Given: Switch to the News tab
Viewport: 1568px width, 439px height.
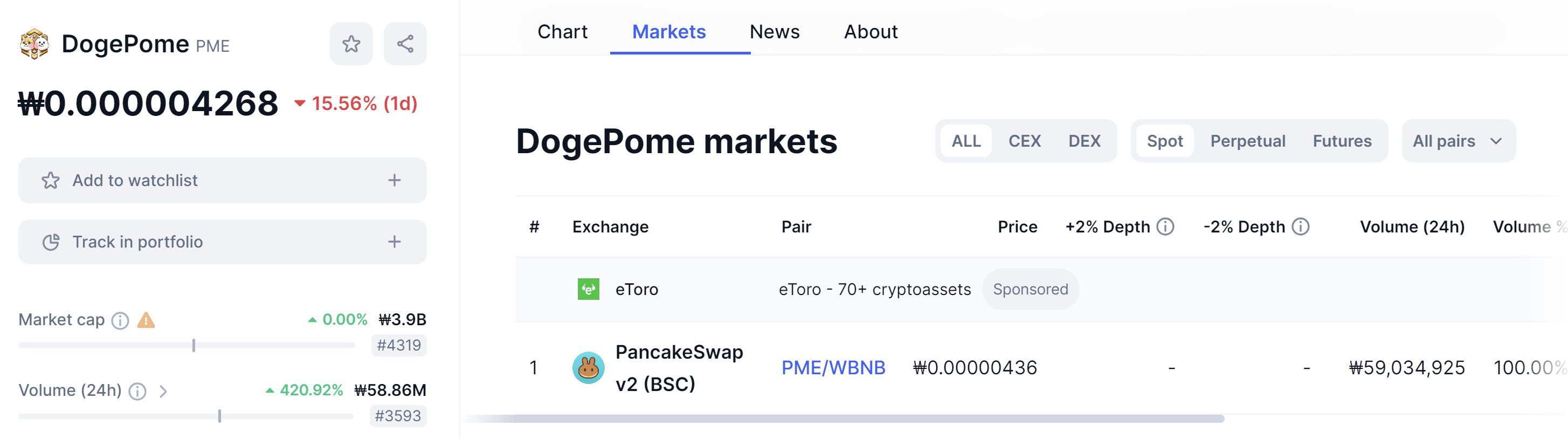Looking at the screenshot, I should tap(774, 31).
